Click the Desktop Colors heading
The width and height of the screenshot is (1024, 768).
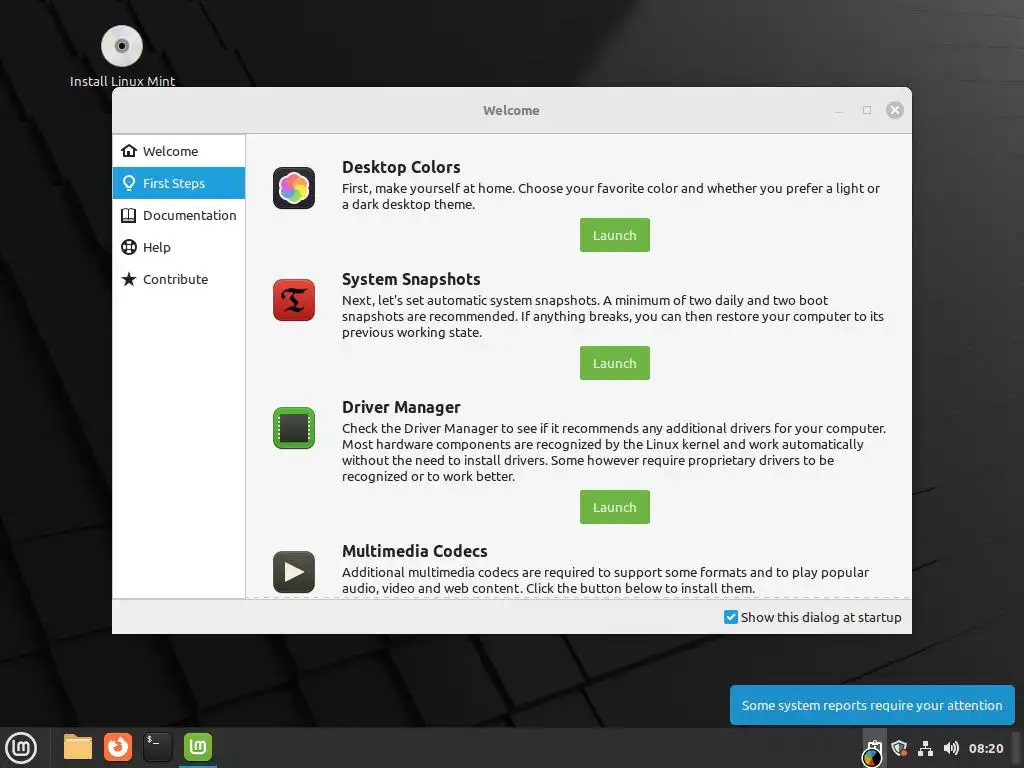(x=401, y=167)
